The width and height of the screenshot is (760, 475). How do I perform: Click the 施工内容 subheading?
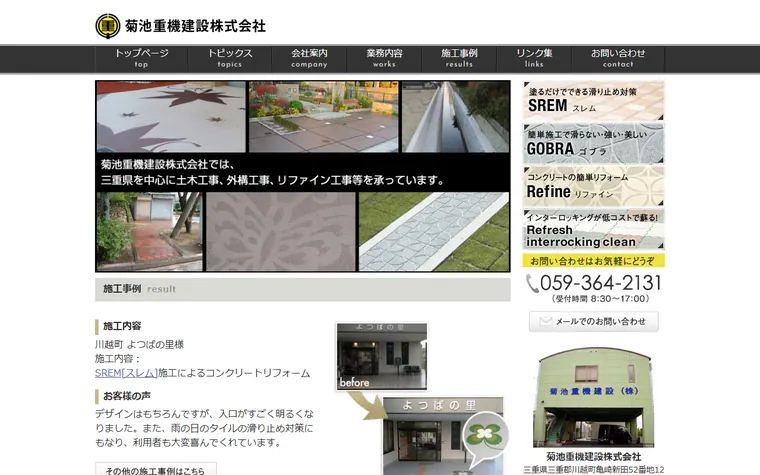pyautogui.click(x=122, y=326)
